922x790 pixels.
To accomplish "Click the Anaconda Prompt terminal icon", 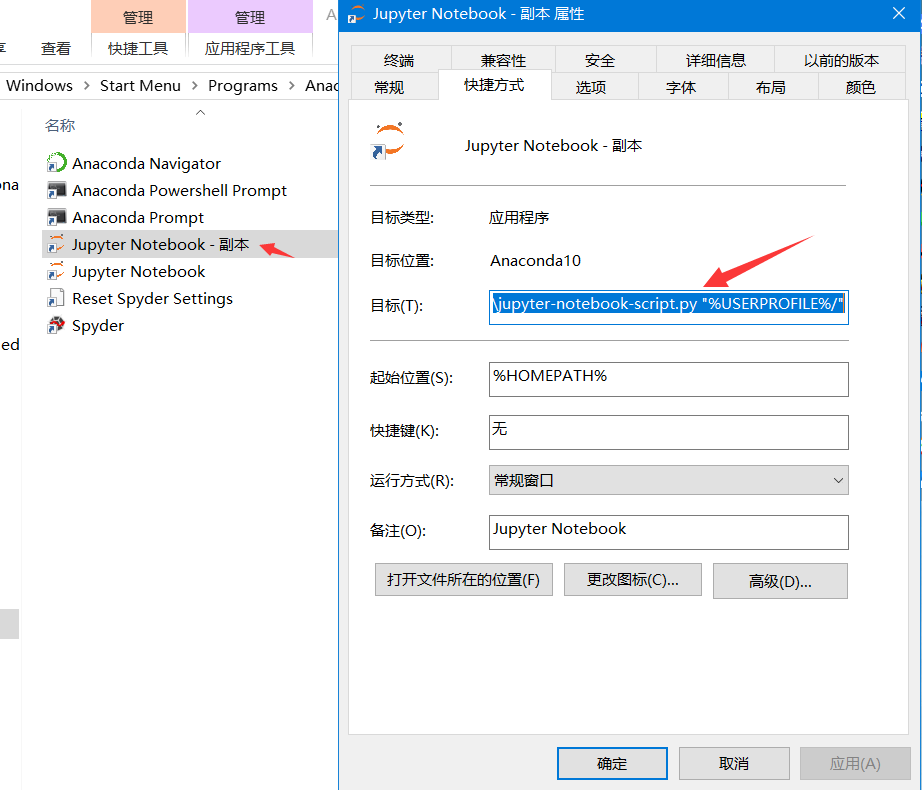I will pos(56,217).
